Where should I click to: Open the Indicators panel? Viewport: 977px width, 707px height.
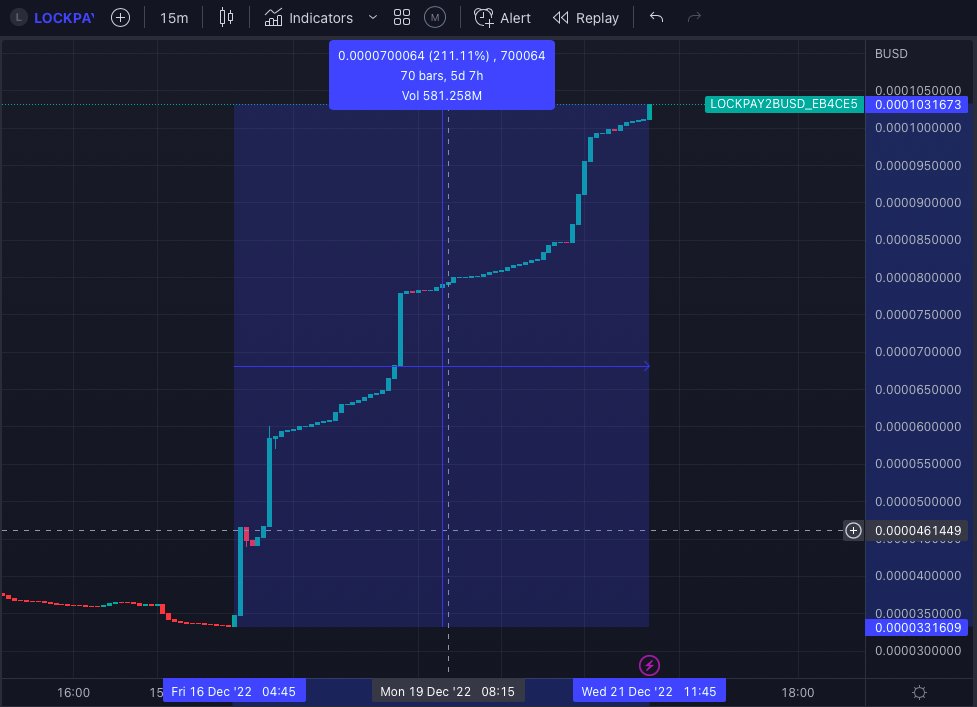[309, 17]
